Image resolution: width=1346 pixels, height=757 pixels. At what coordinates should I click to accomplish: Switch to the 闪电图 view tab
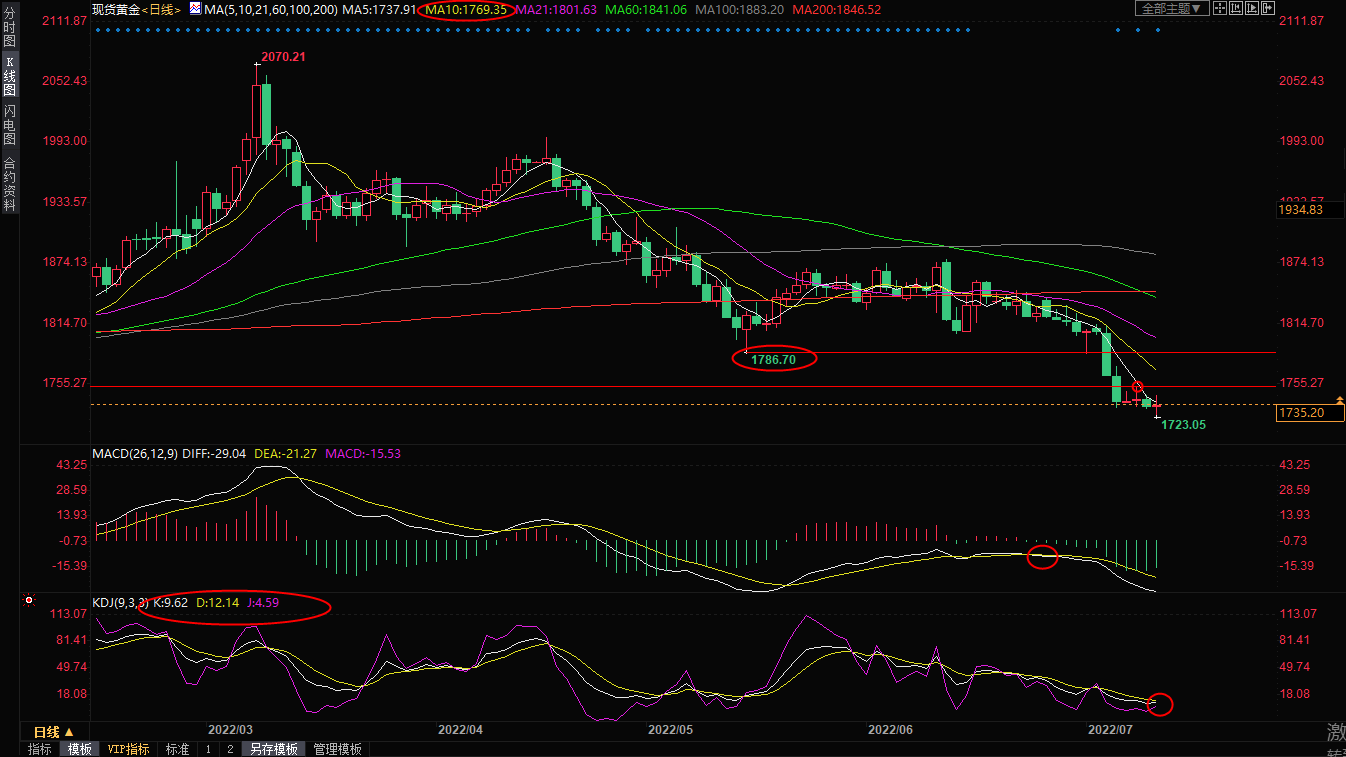pyautogui.click(x=9, y=124)
